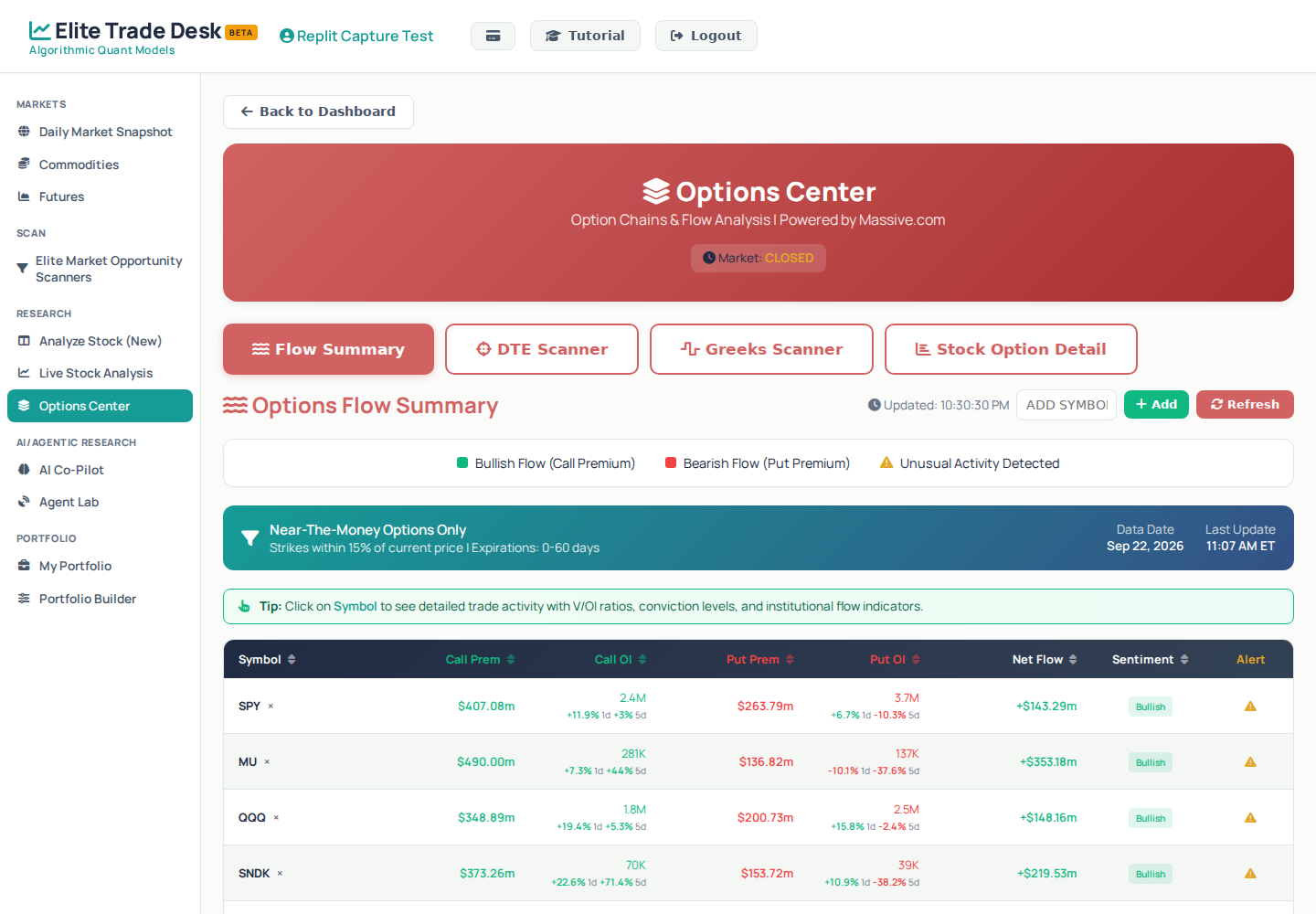Sort by Sentiment column

click(1151, 659)
